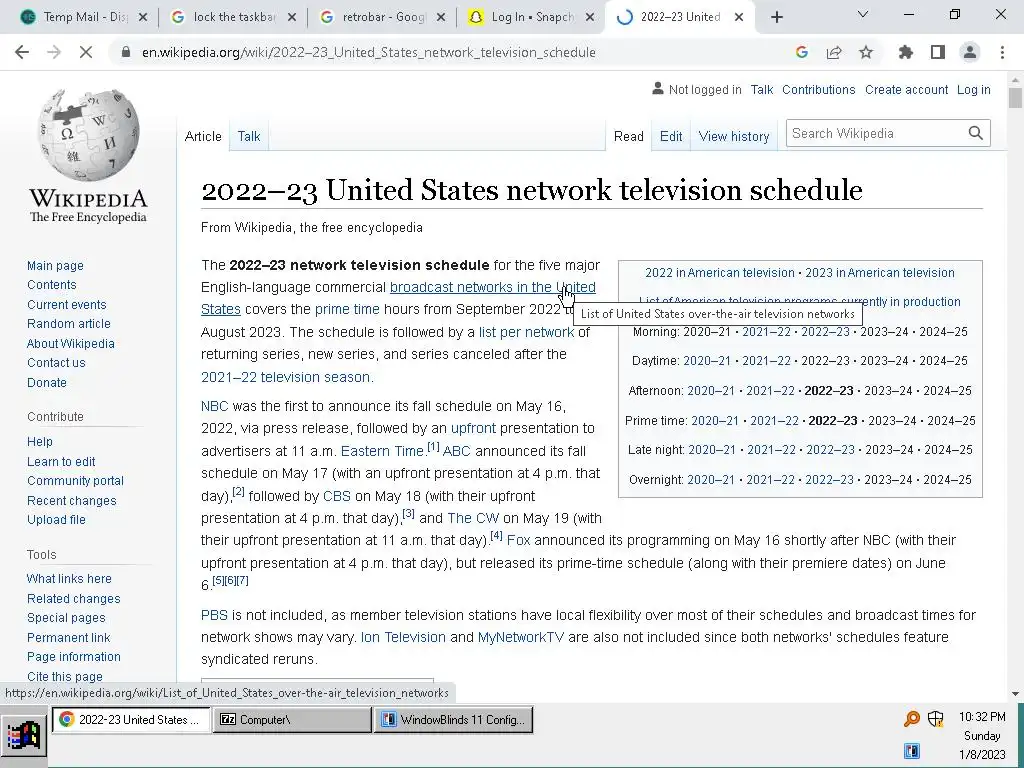Follow the 'broadcast networks in the United' link
This screenshot has height=768, width=1024.
click(x=492, y=287)
